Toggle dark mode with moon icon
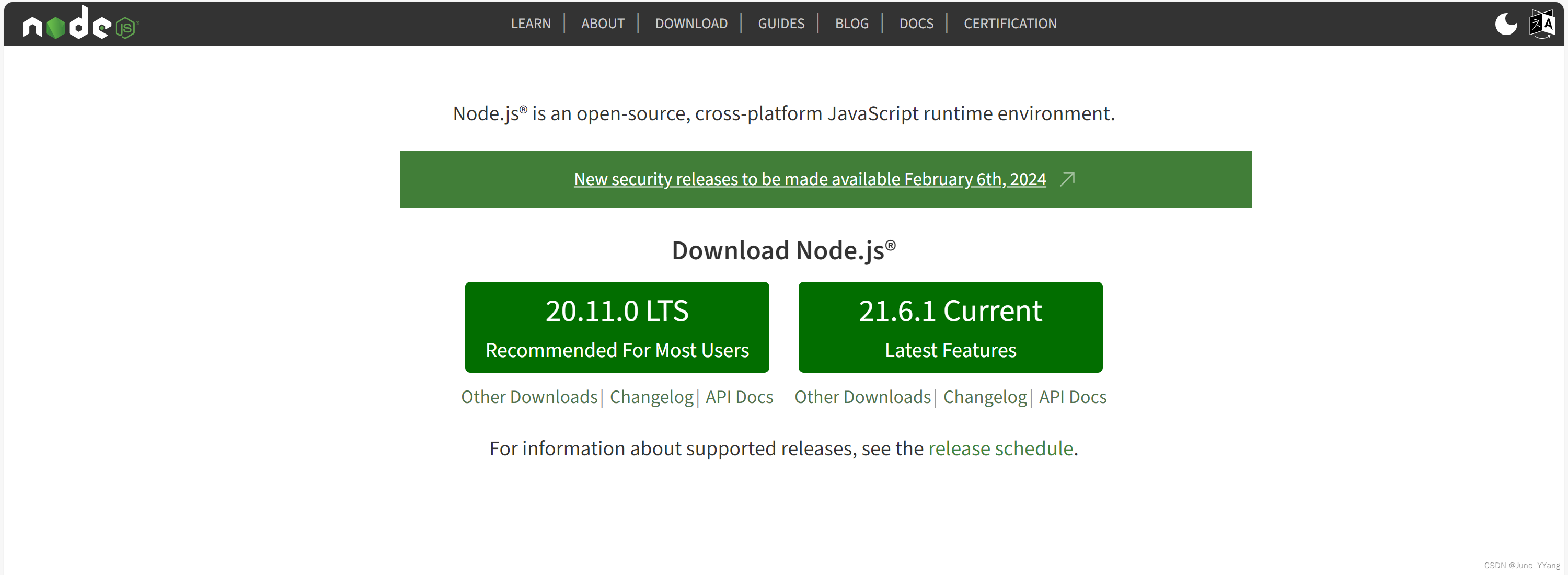 click(1506, 24)
